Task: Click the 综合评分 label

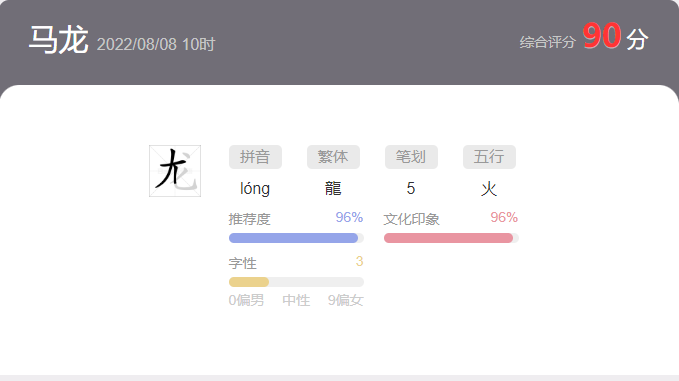Action: point(548,42)
